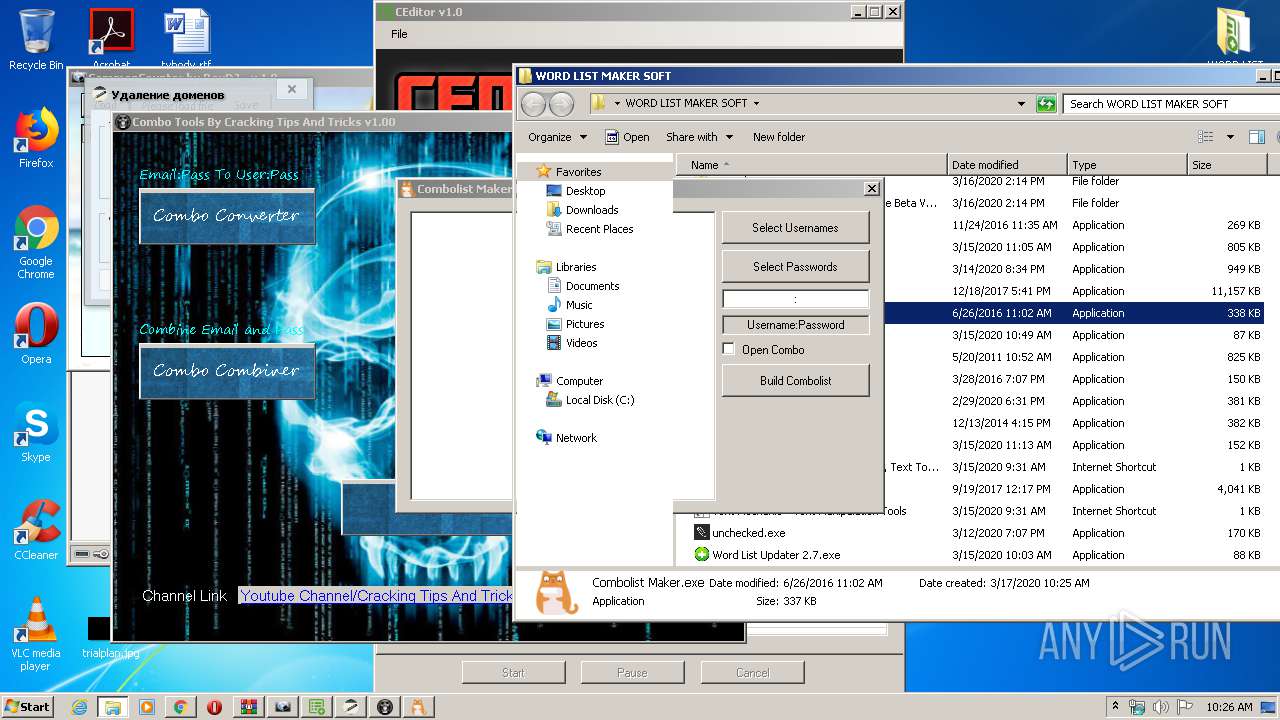Click the Internet Explorer taskbar icon
Image resolution: width=1280 pixels, height=720 pixels.
[79, 707]
